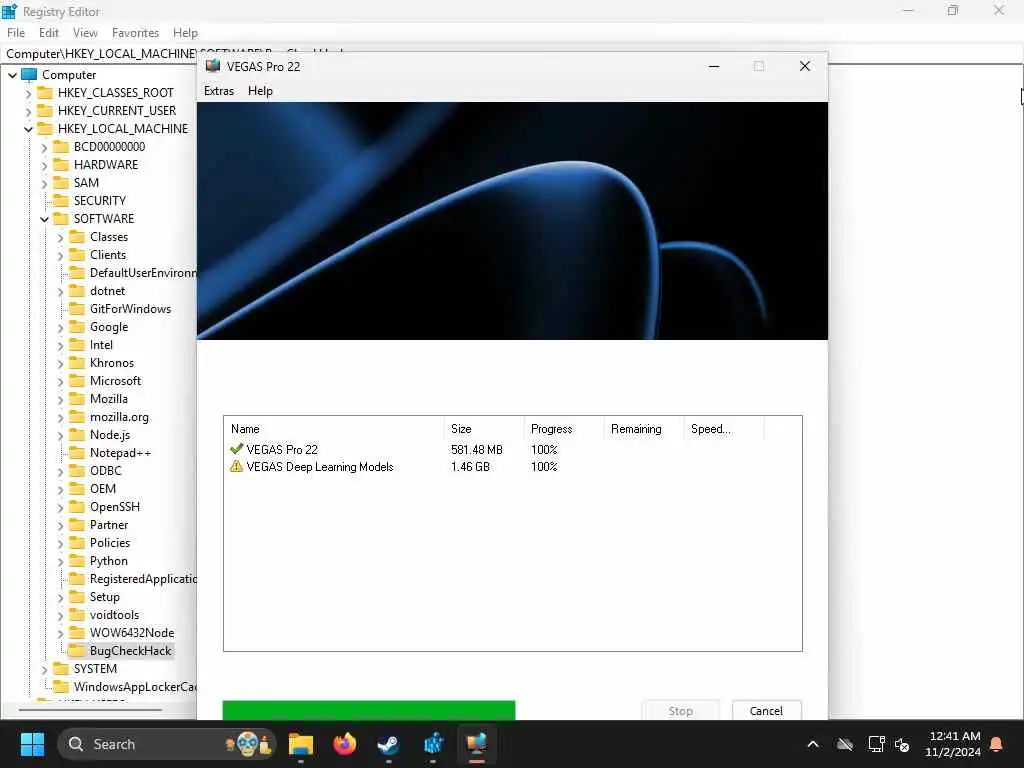Open the notification bell icon
1024x768 pixels.
click(997, 744)
